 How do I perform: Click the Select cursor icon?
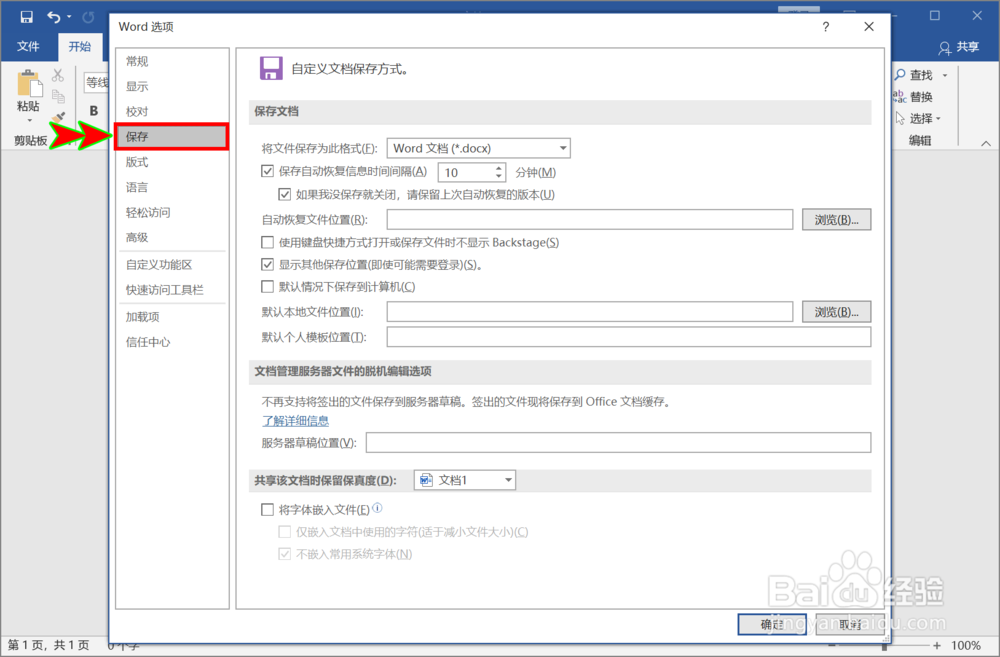tap(900, 118)
